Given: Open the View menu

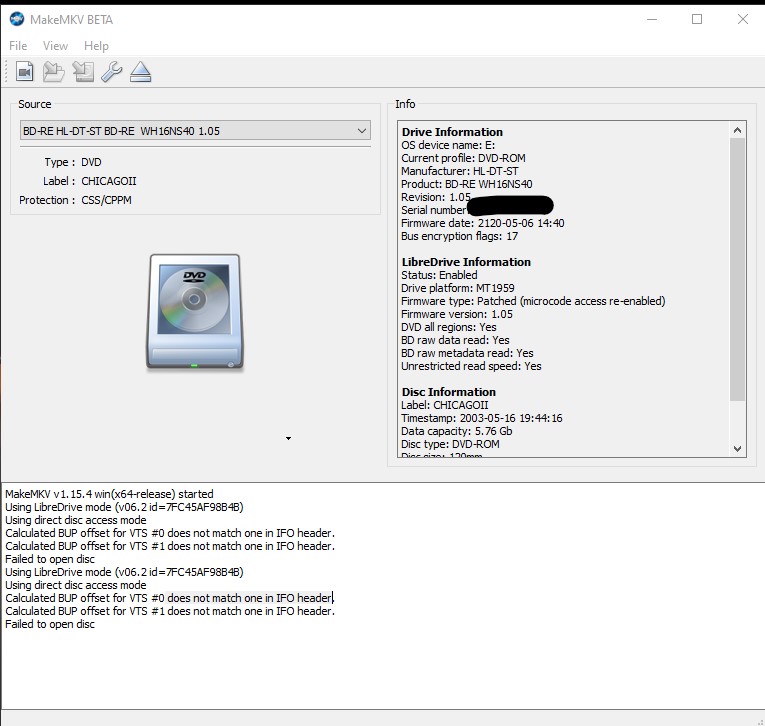Looking at the screenshot, I should 55,46.
